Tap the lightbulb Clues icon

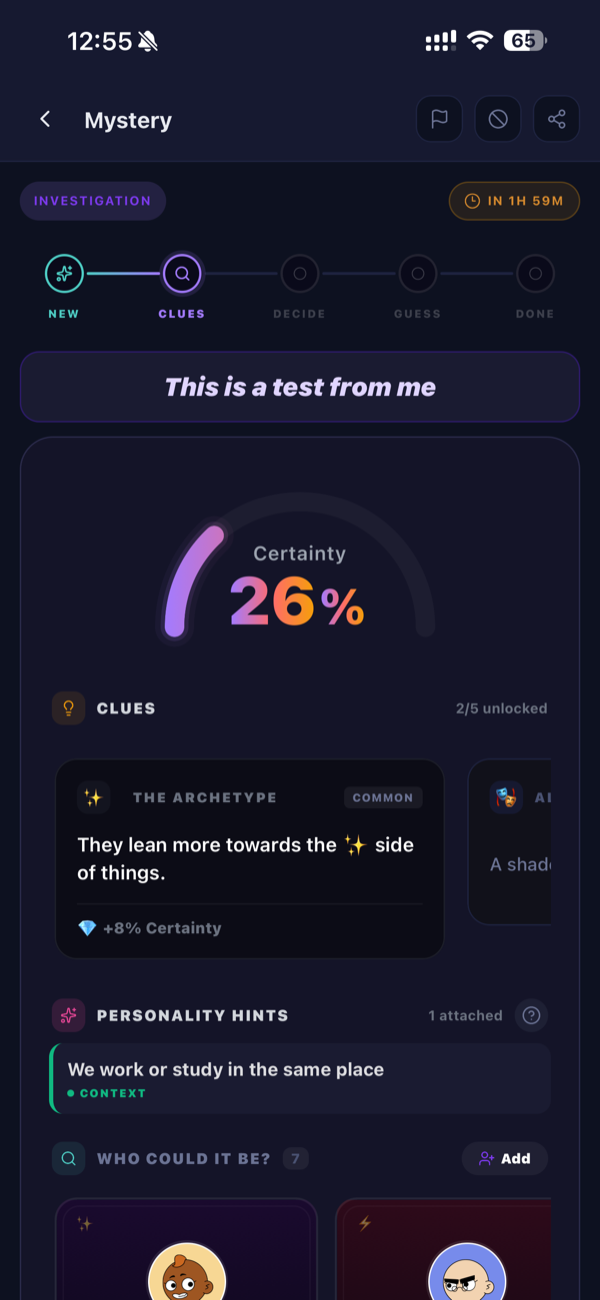point(69,708)
